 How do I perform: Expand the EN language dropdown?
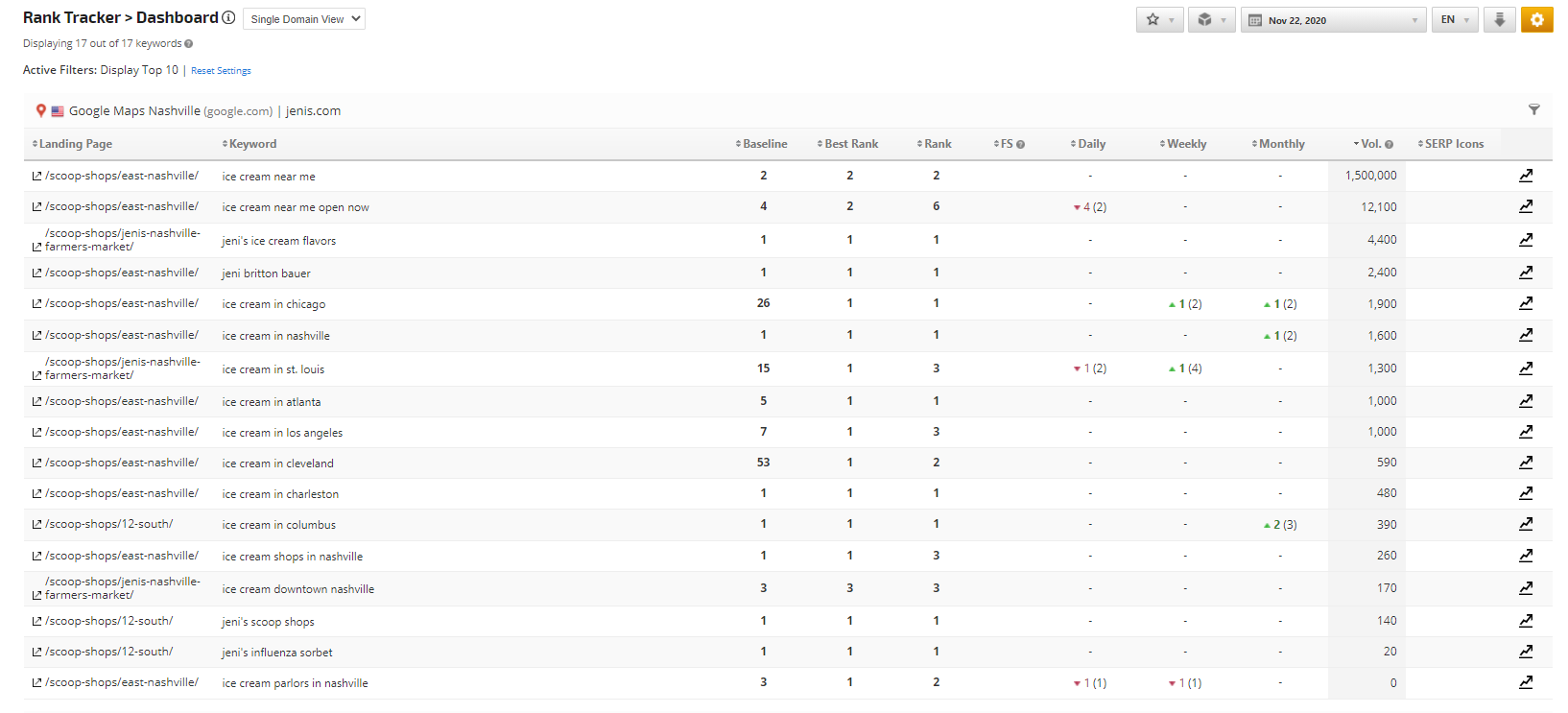coord(1454,20)
